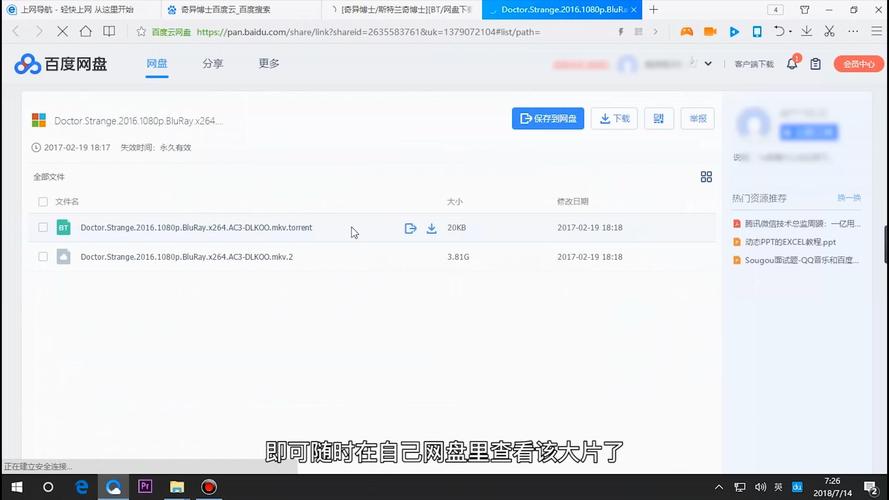The image size is (889, 500).
Task: Click file name Doctor.Strange...mkv.torrent
Action: click(196, 227)
